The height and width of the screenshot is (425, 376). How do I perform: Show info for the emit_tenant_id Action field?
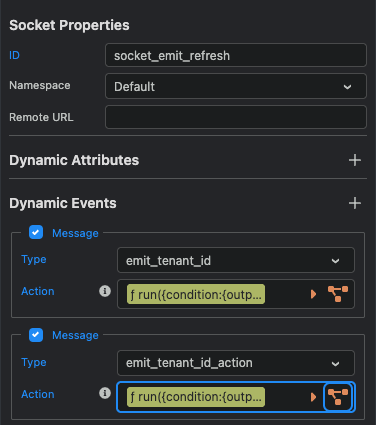click(105, 291)
